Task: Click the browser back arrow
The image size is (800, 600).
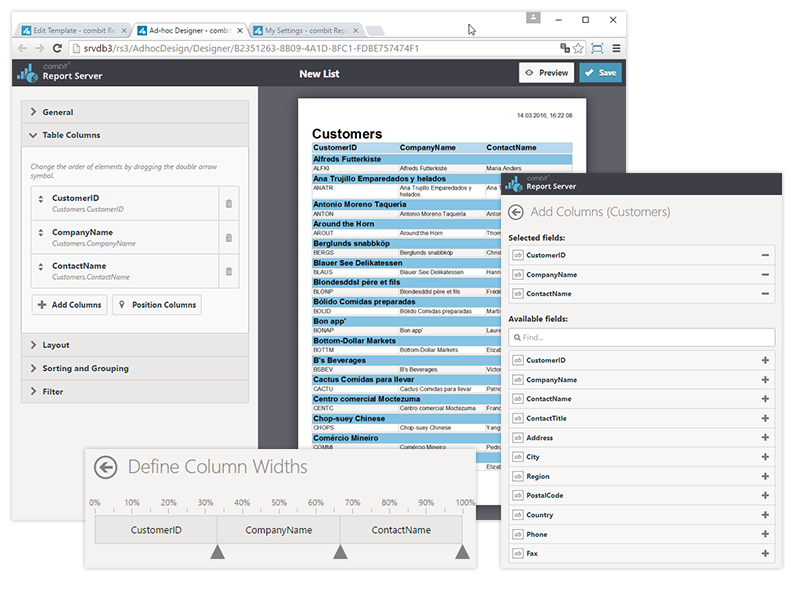Action: click(x=22, y=48)
